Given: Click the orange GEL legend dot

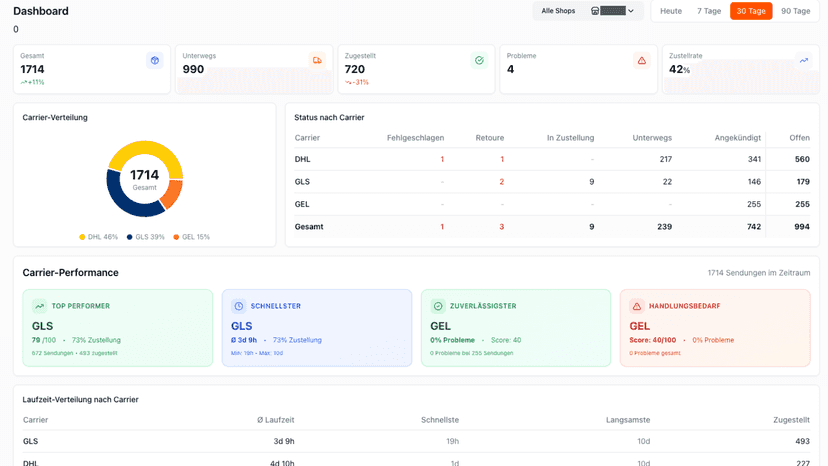Looking at the screenshot, I should pos(176,237).
